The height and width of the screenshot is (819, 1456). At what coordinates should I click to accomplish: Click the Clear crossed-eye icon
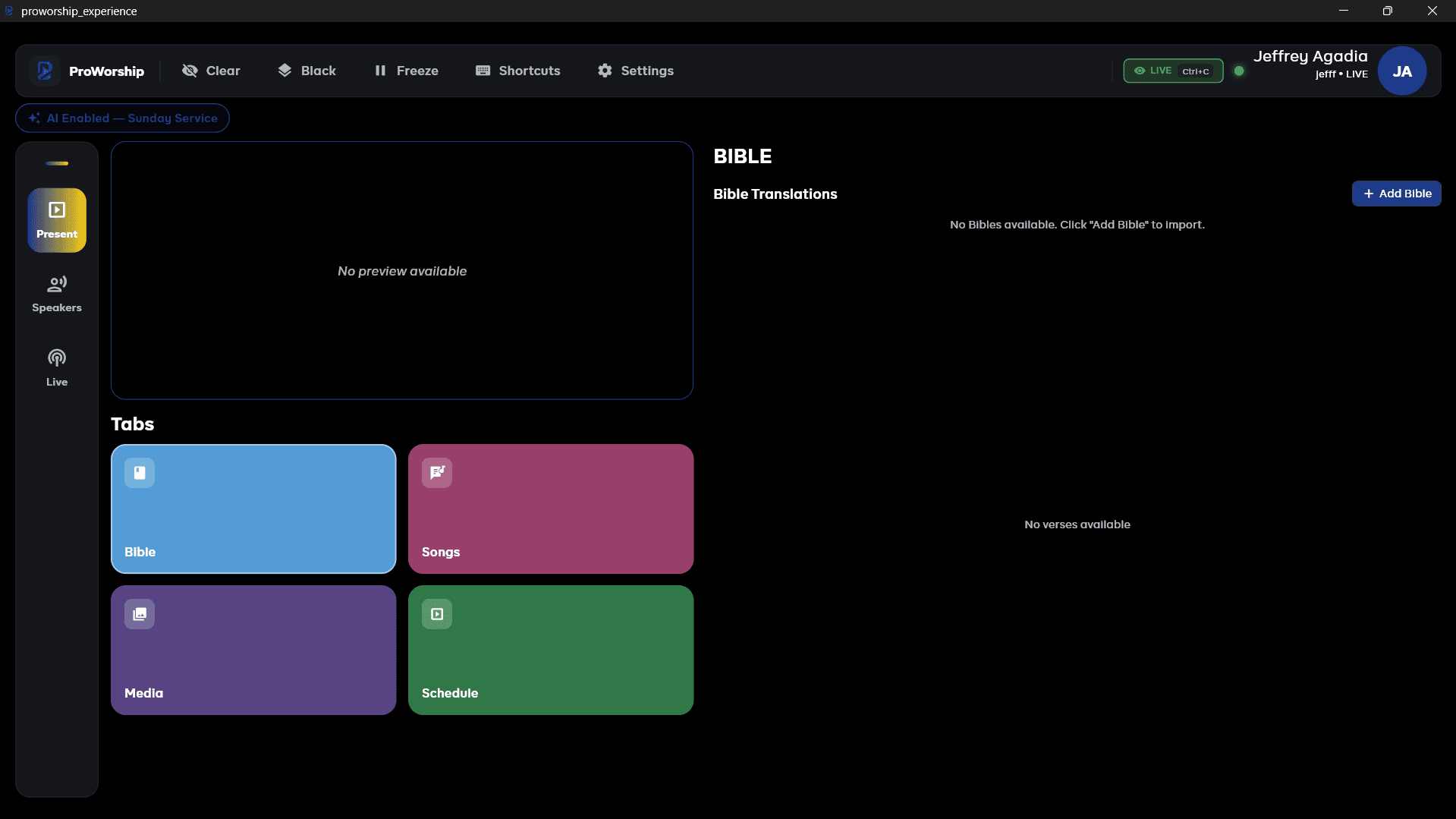(x=190, y=71)
